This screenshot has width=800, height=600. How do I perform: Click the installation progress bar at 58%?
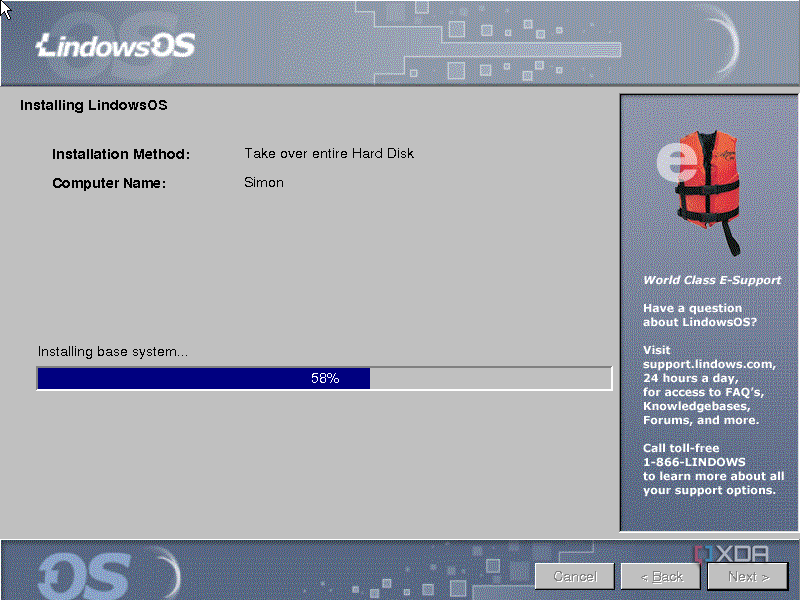click(x=324, y=378)
